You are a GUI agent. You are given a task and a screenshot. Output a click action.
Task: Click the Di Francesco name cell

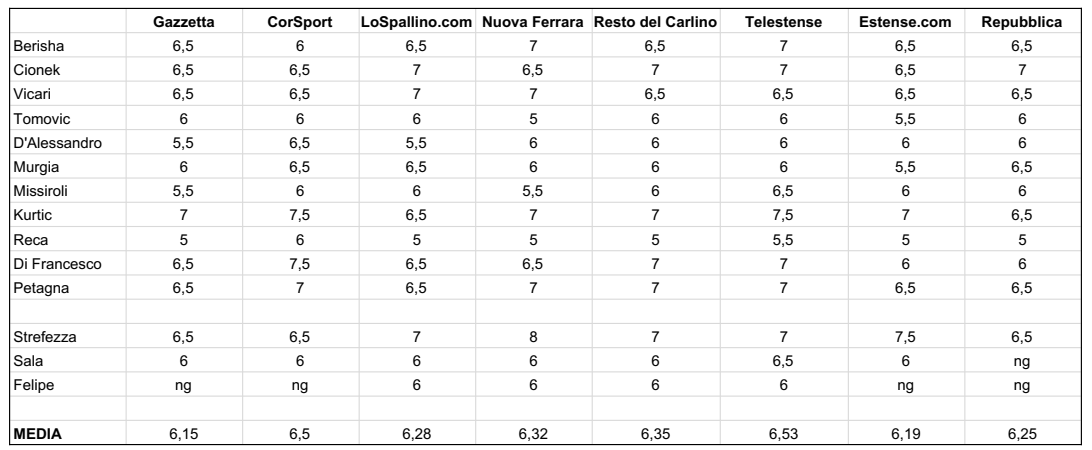click(58, 264)
